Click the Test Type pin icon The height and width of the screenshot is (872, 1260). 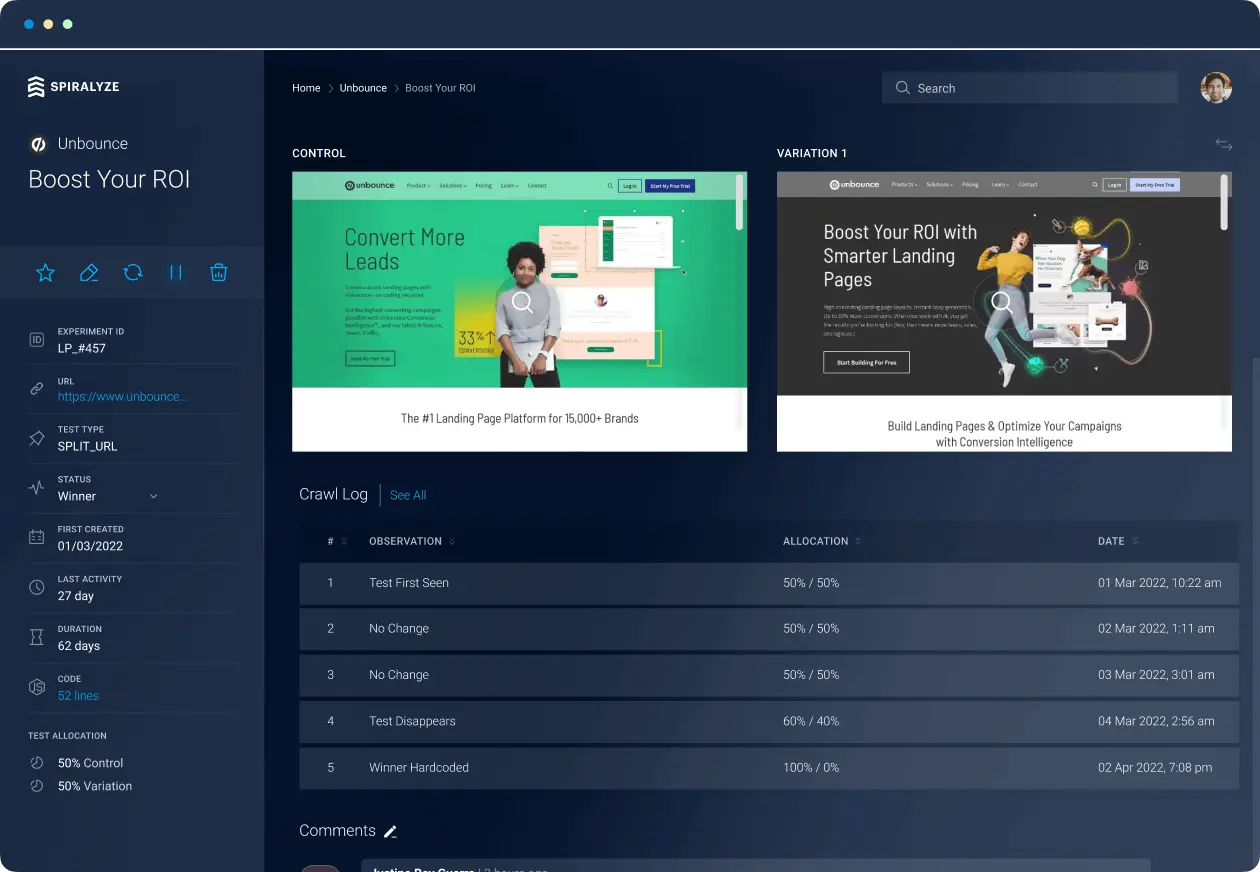(37, 438)
